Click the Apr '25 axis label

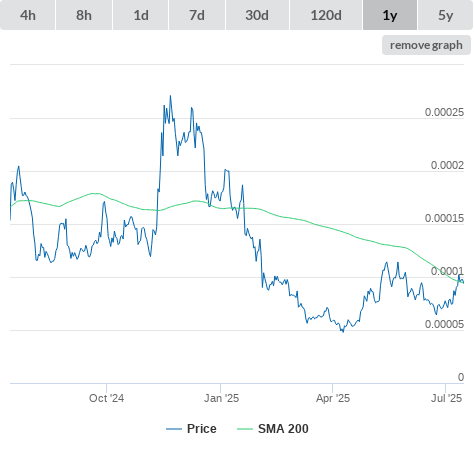[333, 398]
